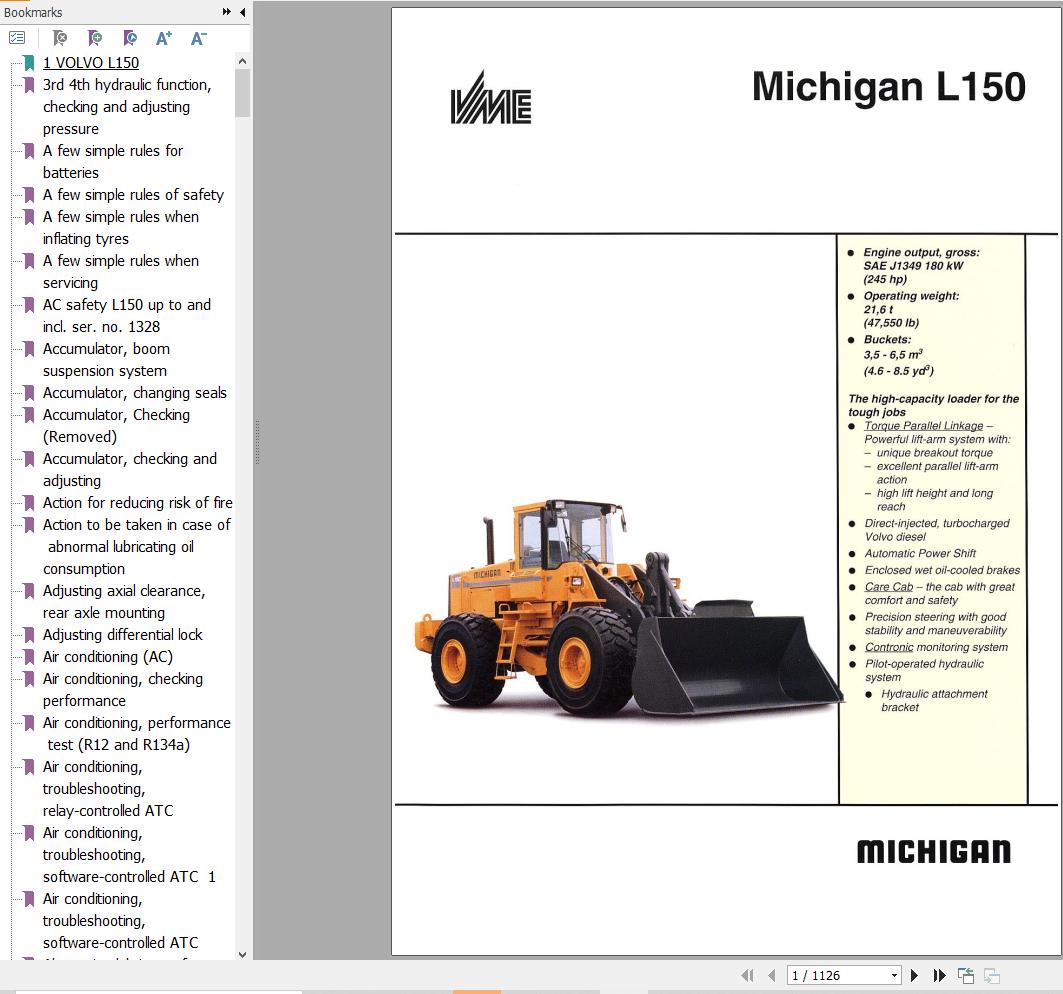Decrease bookmark font size with A-
This screenshot has width=1063, height=994.
[198, 39]
